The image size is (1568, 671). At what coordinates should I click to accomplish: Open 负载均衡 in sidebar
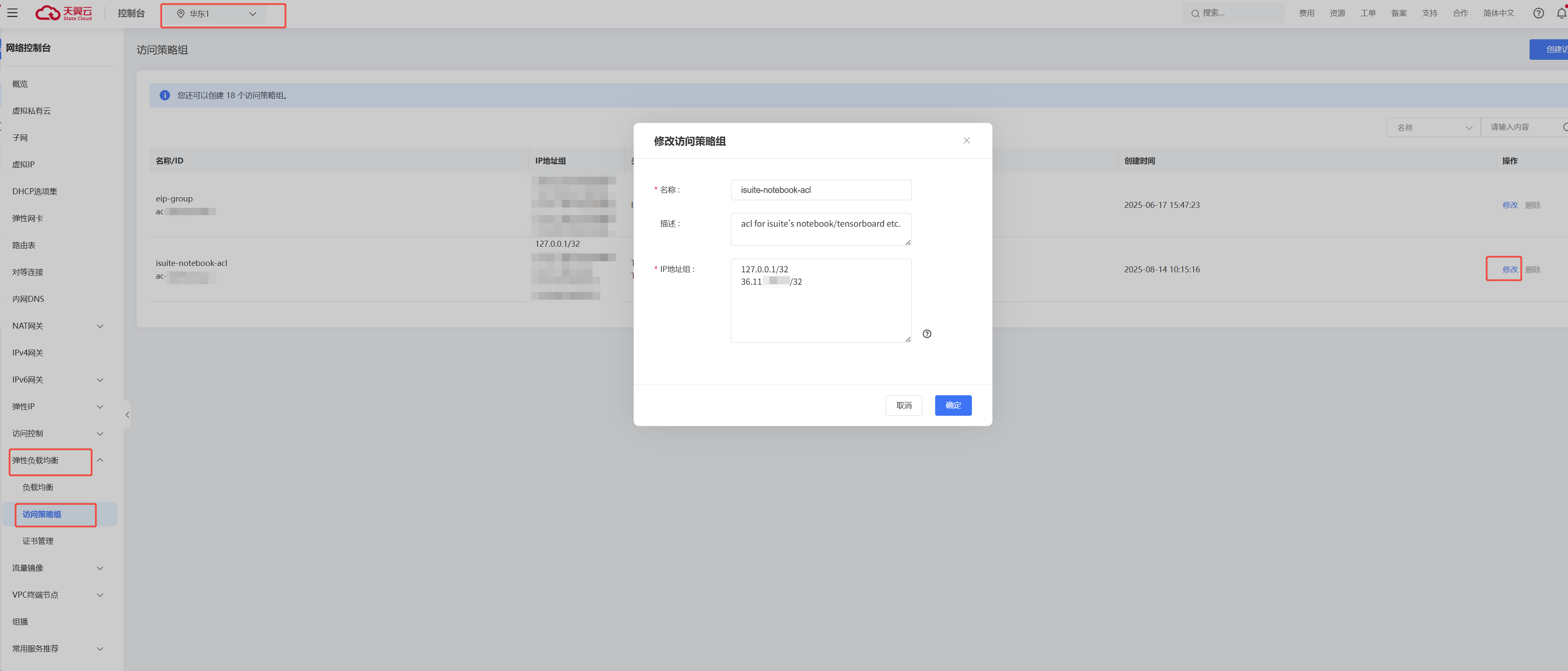[38, 487]
